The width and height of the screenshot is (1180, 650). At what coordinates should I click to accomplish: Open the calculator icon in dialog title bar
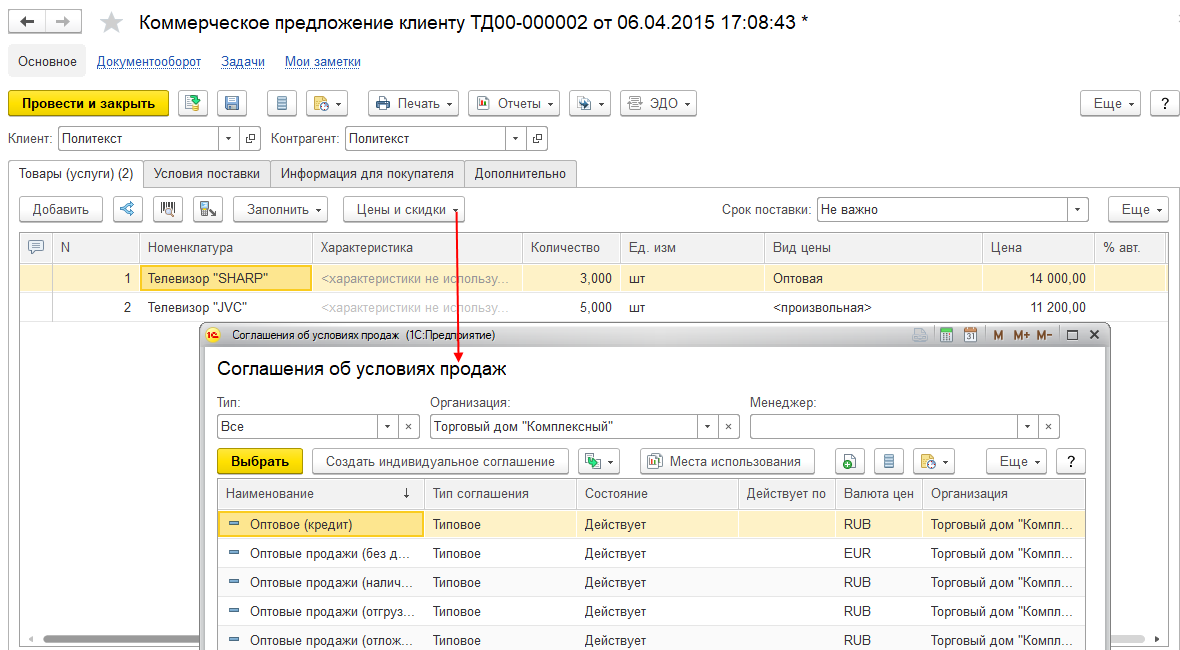[x=948, y=335]
